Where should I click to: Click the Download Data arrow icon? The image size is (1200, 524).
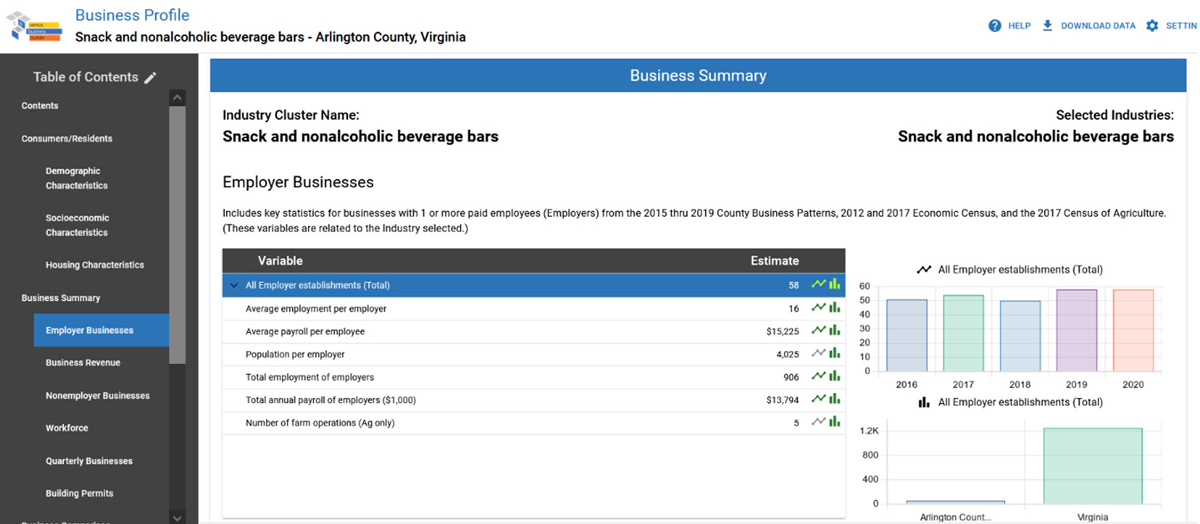1048,26
